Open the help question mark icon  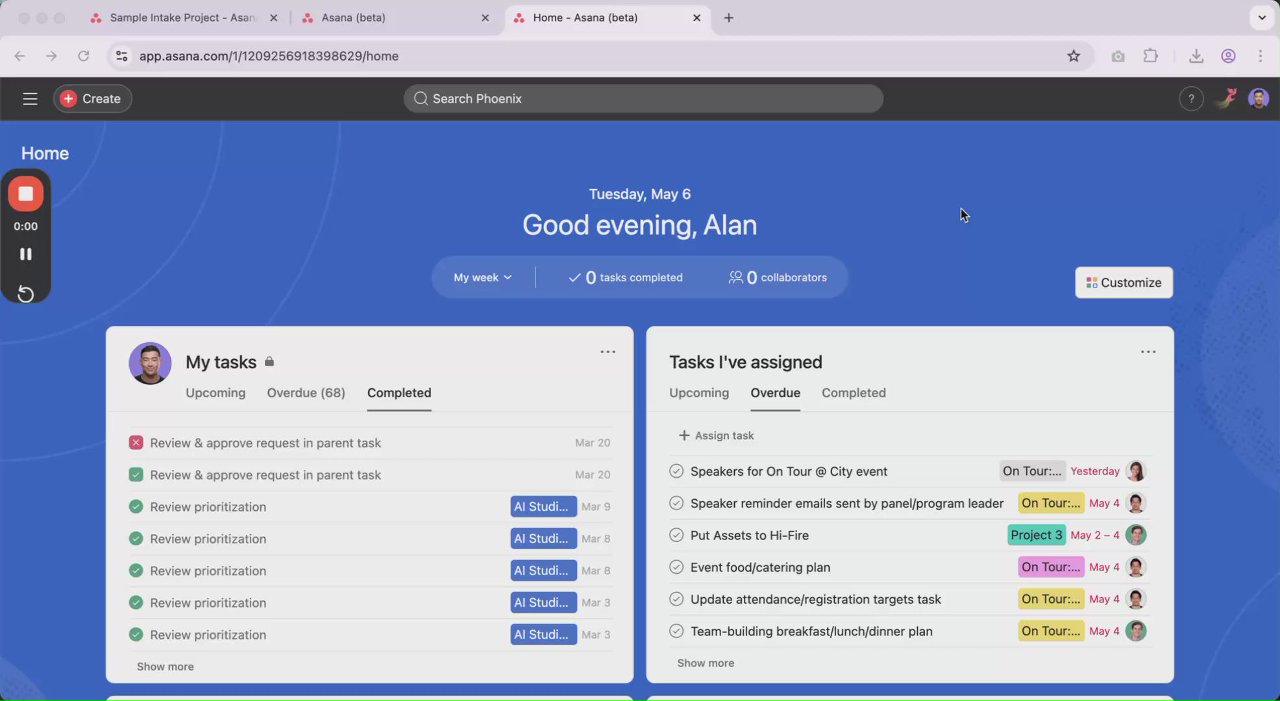pos(1190,99)
